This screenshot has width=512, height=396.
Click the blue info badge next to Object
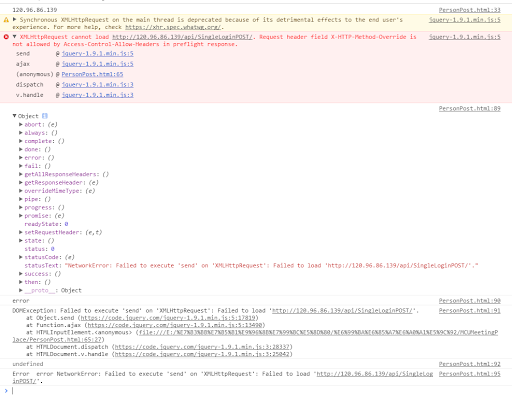pos(45,116)
